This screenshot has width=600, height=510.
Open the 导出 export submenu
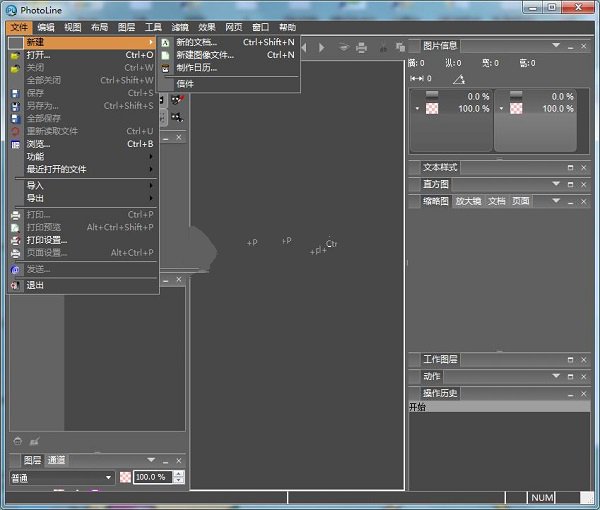tap(83, 199)
